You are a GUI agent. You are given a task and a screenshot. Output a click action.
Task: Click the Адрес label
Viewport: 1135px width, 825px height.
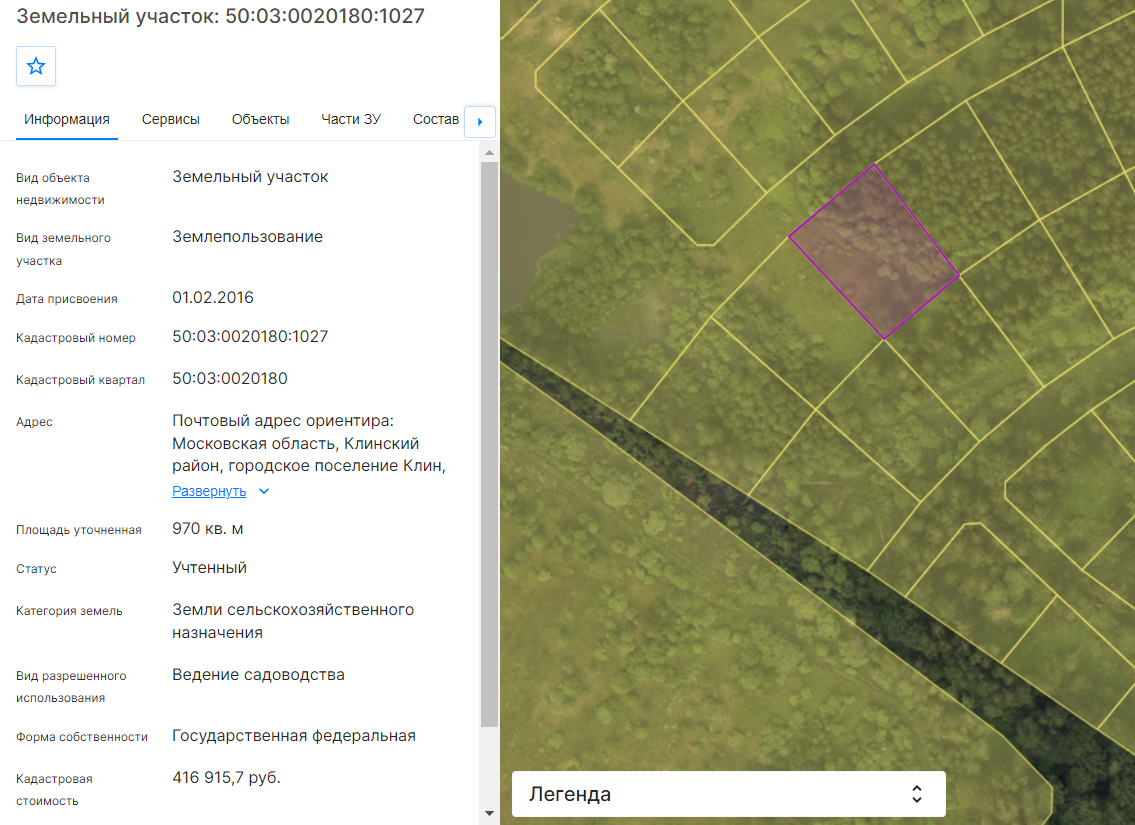[x=34, y=422]
